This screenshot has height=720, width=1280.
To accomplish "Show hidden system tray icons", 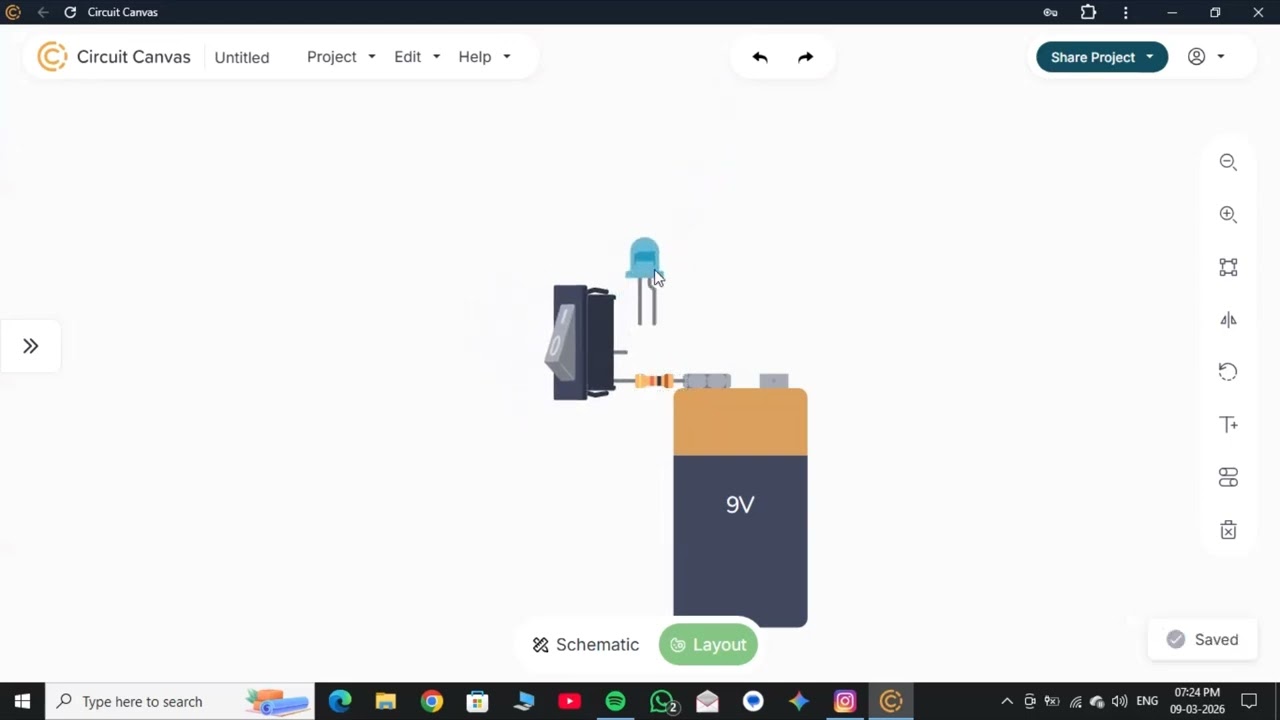I will click(1007, 701).
